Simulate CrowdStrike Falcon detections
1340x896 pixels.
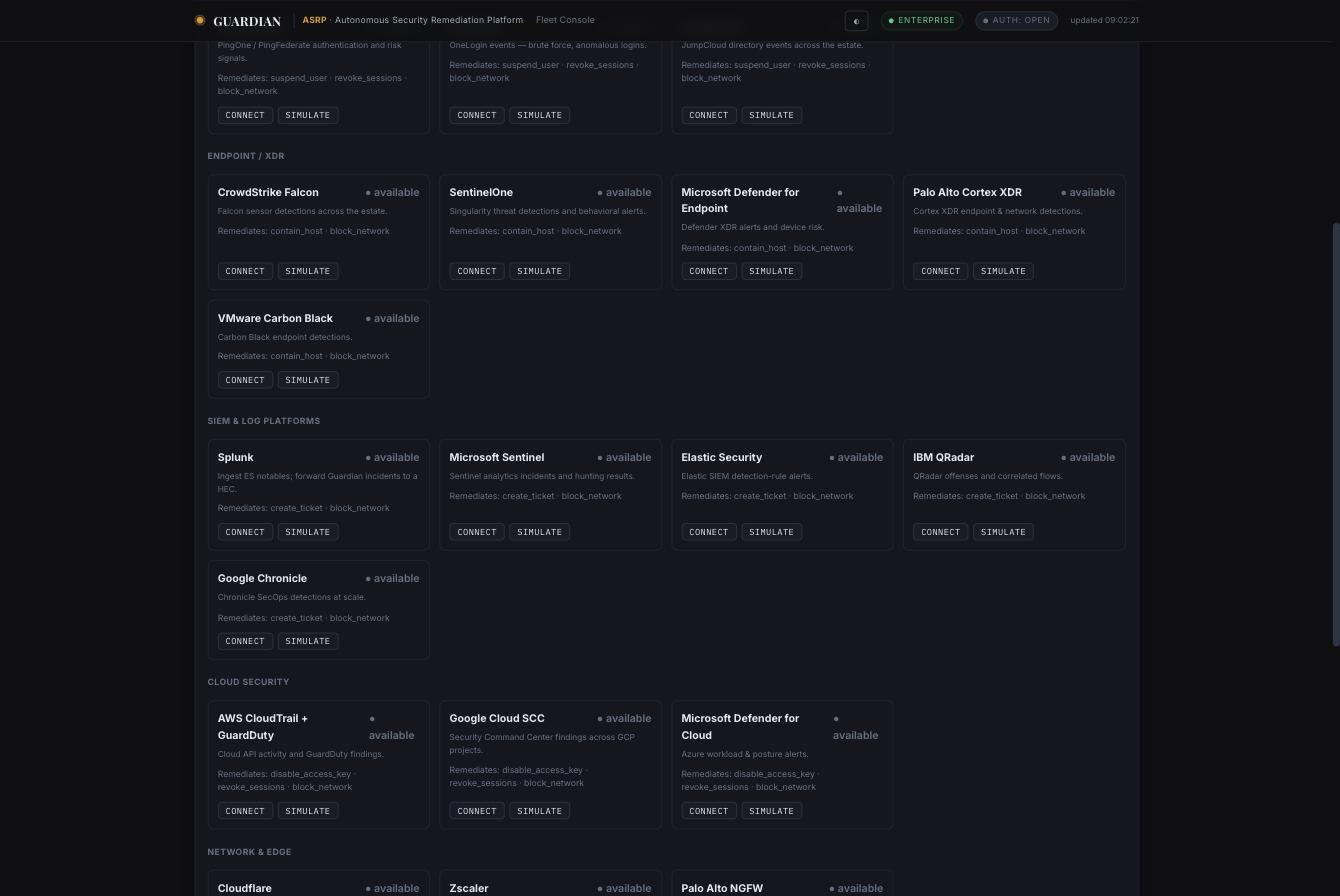tap(308, 271)
